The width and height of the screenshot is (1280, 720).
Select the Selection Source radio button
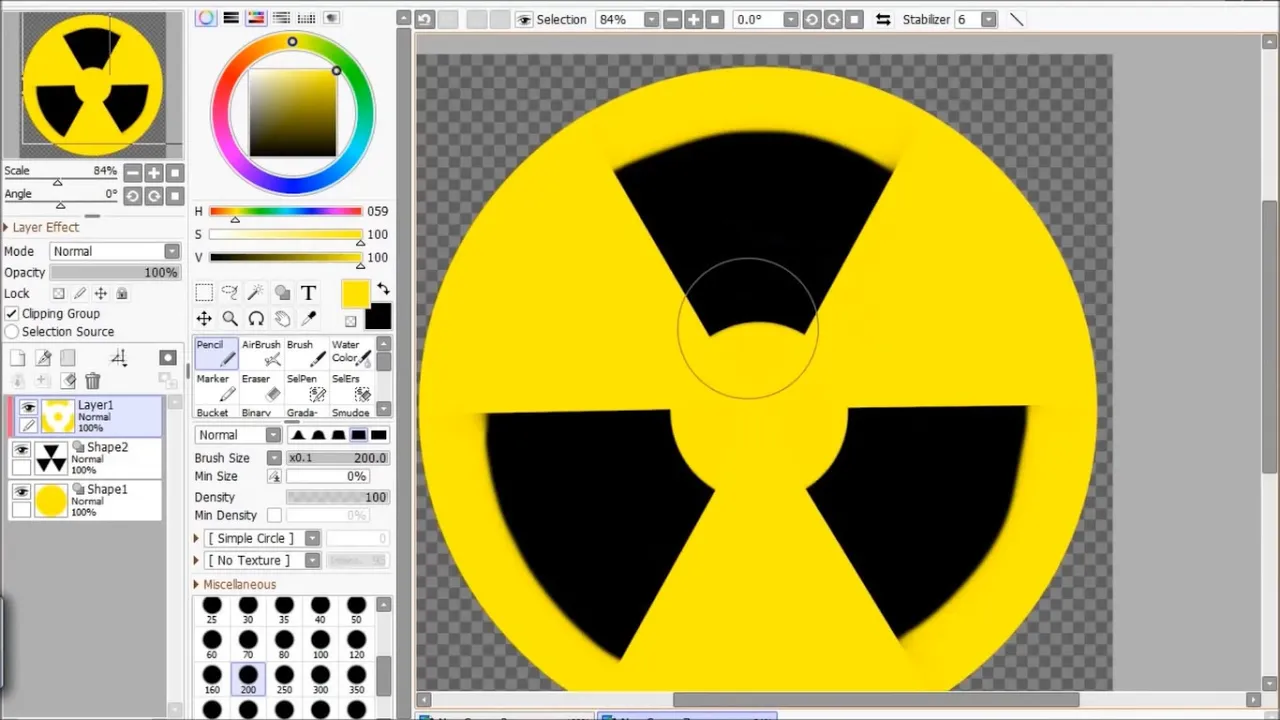pyautogui.click(x=12, y=331)
